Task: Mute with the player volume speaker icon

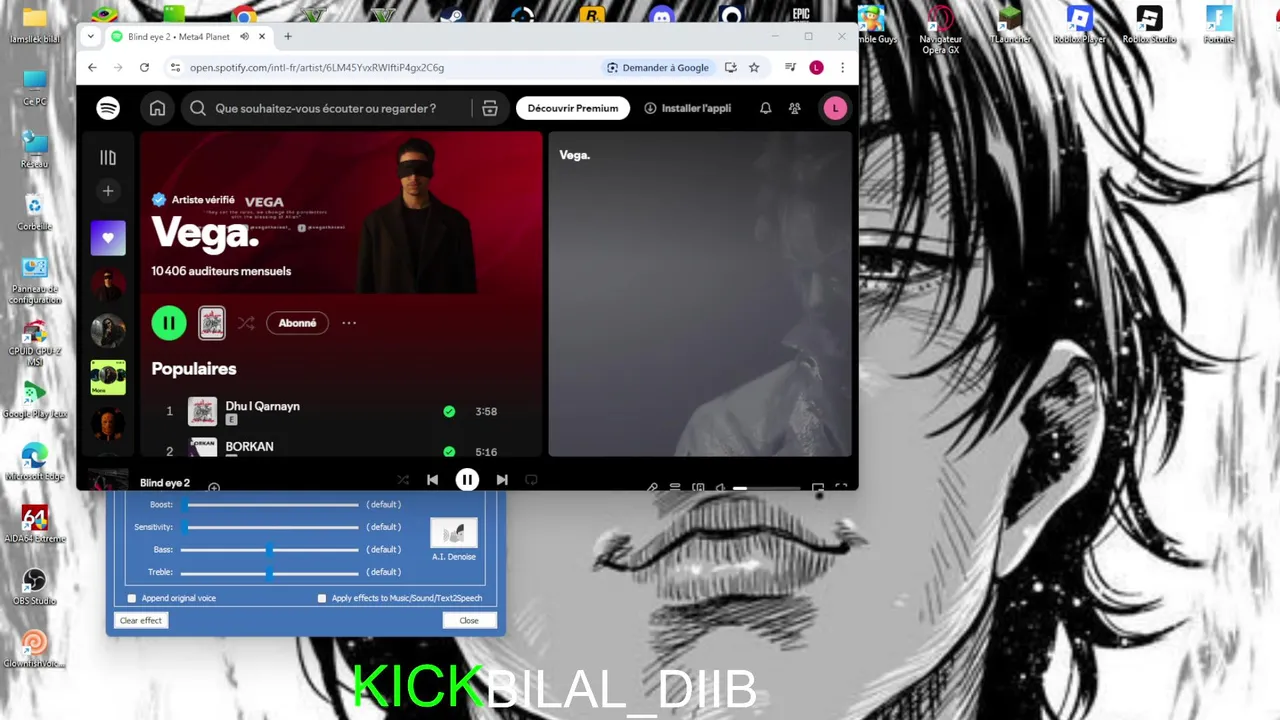Action: click(720, 487)
